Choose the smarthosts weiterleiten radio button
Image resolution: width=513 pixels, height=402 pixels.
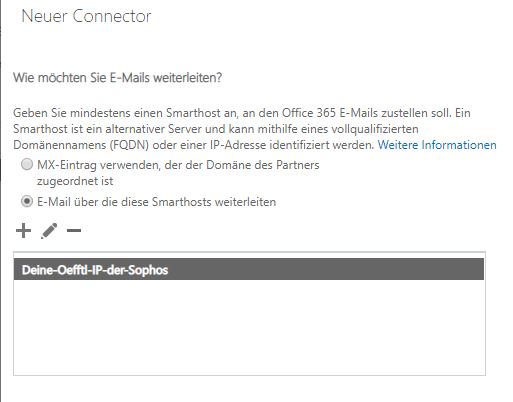pos(27,202)
